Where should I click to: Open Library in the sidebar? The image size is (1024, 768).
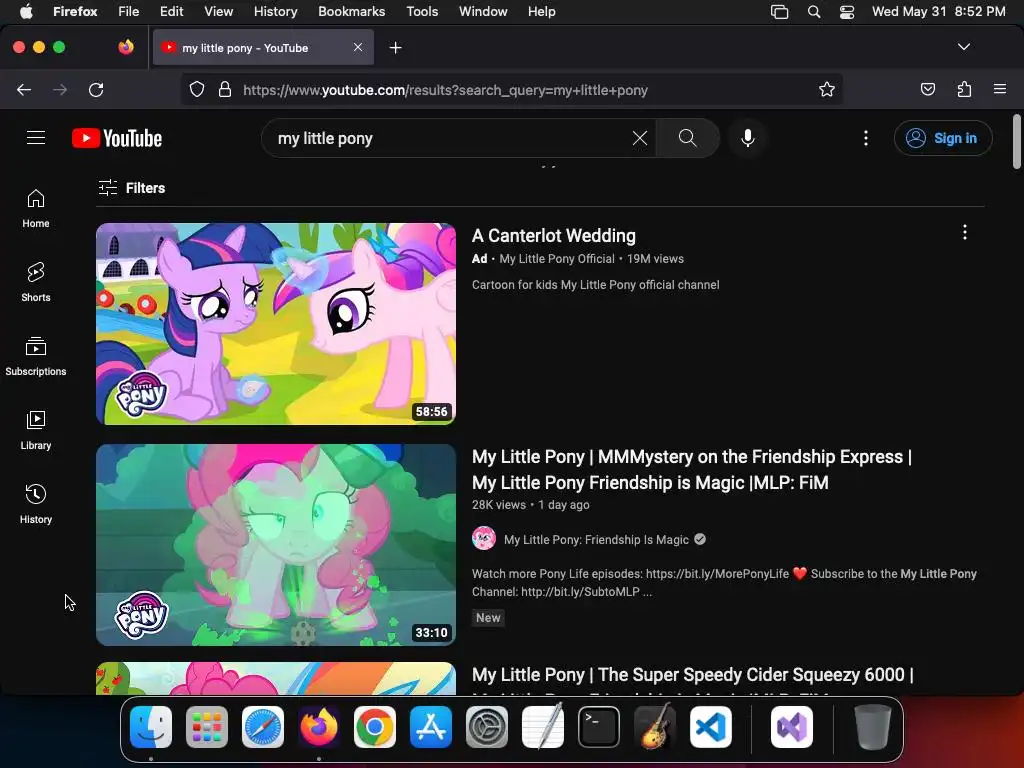click(36, 430)
